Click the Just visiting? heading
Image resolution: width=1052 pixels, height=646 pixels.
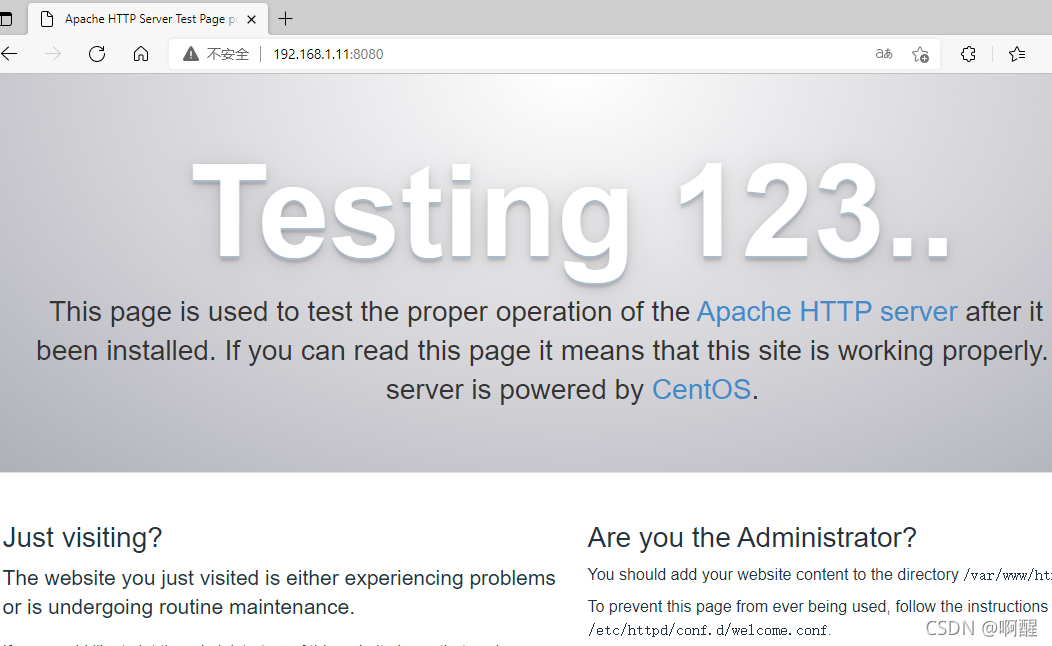[83, 537]
